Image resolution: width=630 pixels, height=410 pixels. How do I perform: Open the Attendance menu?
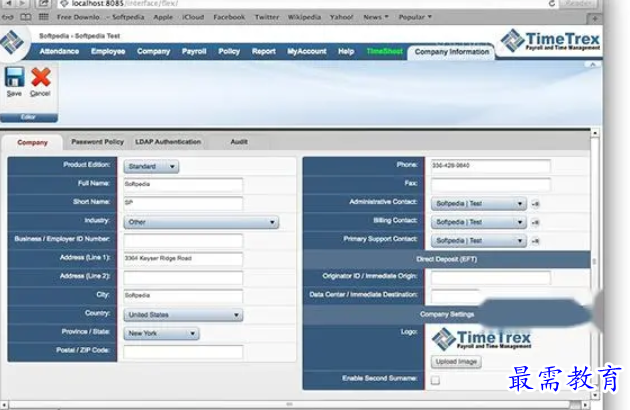tap(59, 51)
